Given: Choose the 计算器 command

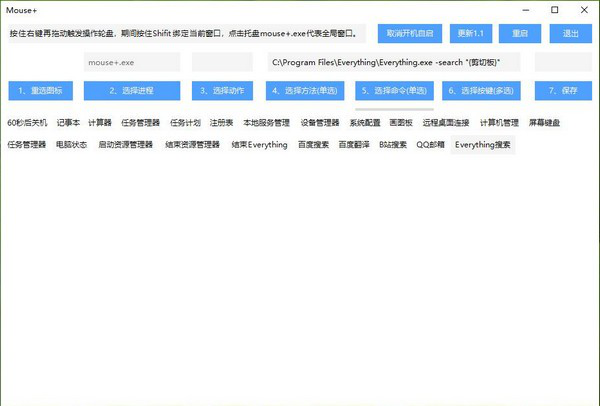Looking at the screenshot, I should [x=99, y=123].
